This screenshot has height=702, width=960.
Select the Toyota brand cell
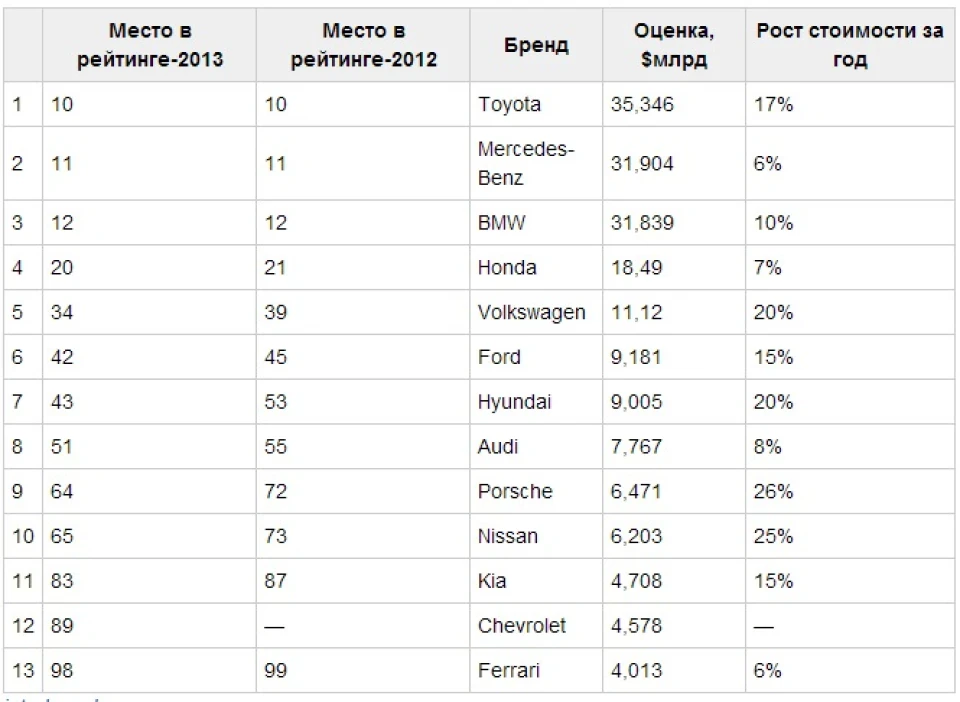[x=536, y=104]
